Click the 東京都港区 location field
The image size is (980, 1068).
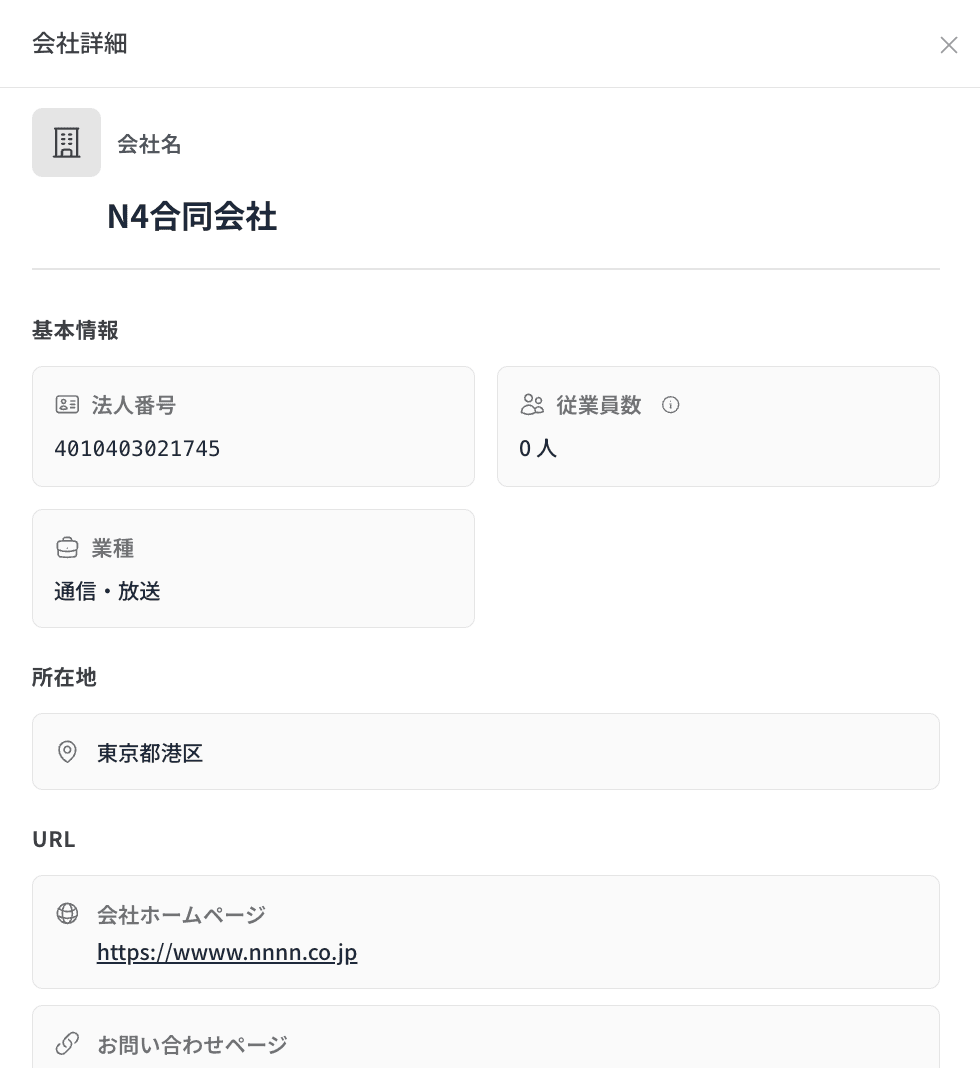150,753
